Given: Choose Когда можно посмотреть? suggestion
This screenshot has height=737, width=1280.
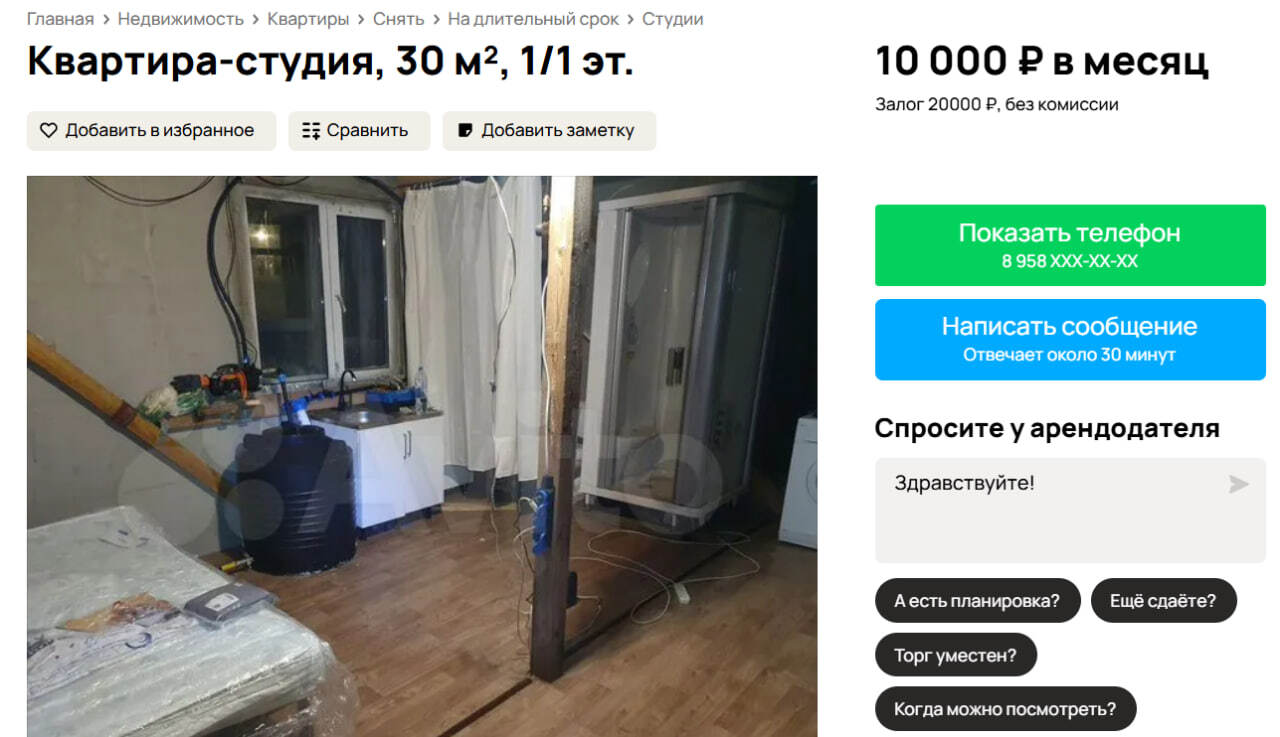Looking at the screenshot, I should 1005,709.
